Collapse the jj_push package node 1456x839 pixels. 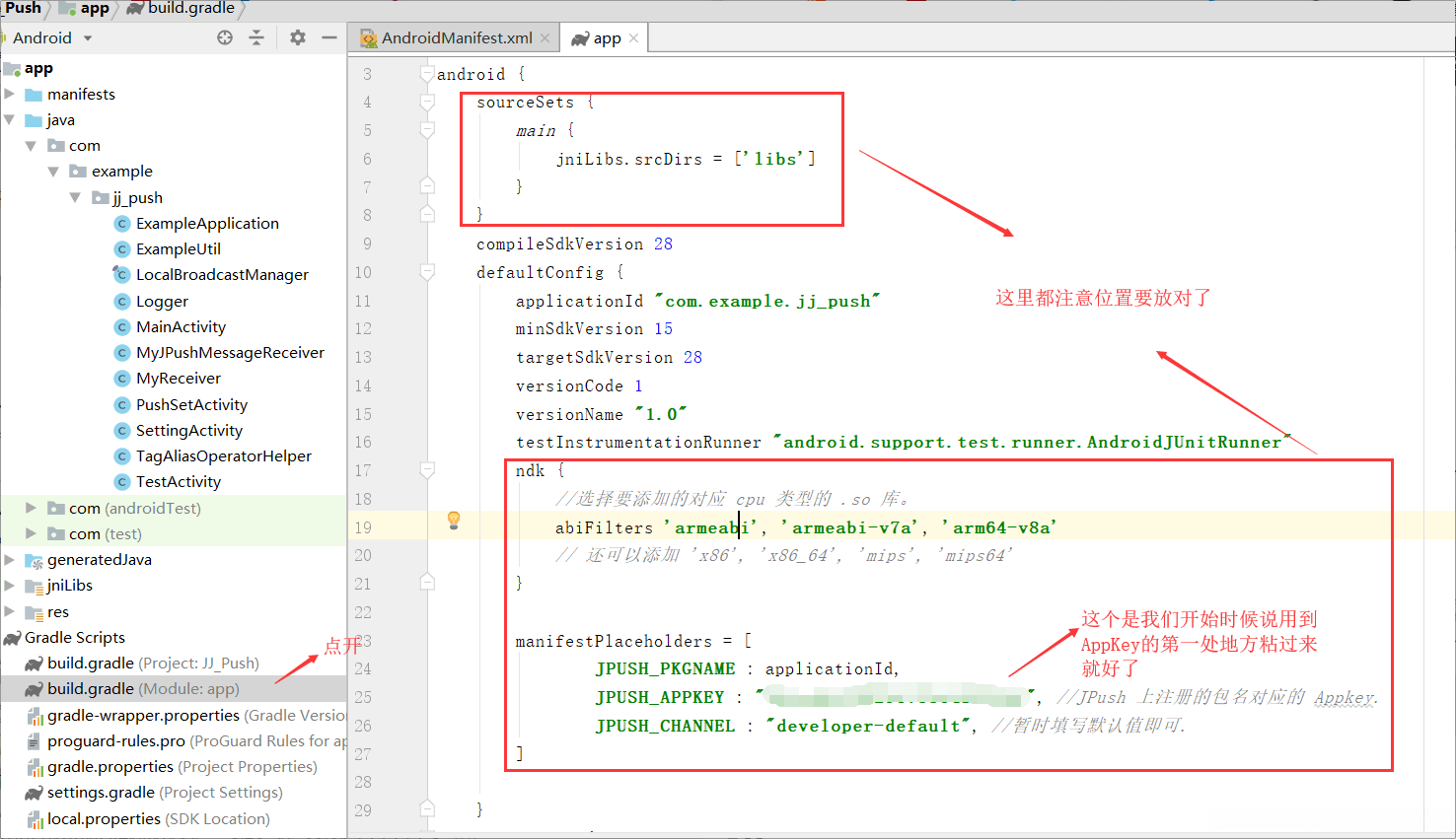(75, 198)
